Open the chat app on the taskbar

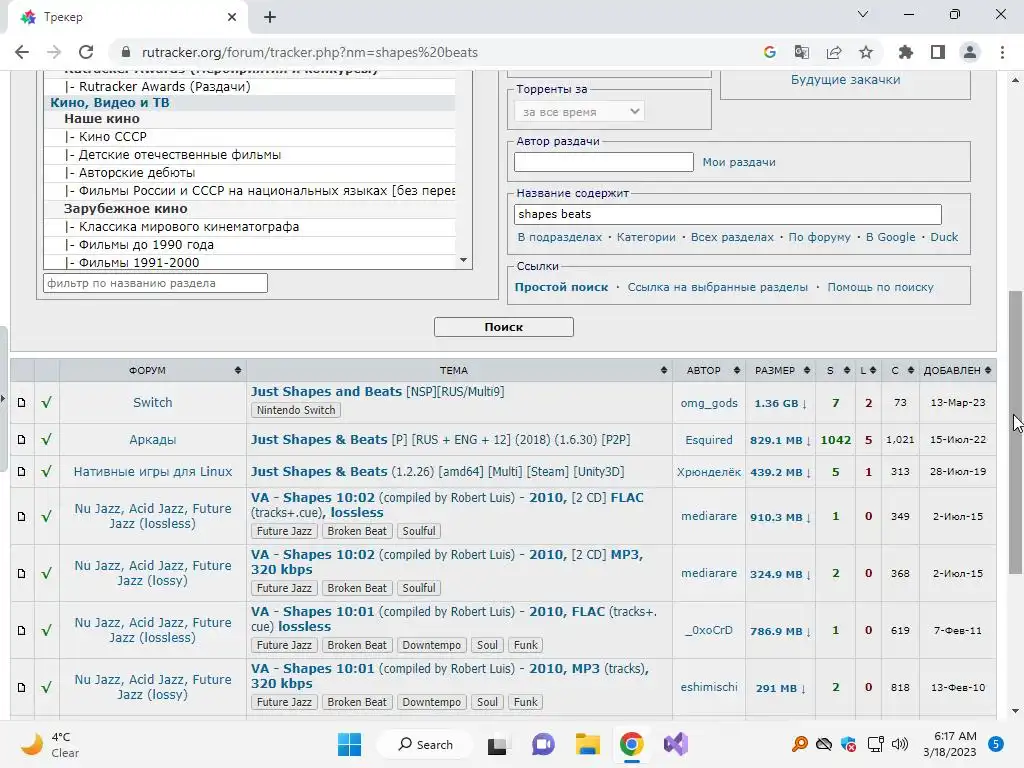543,744
